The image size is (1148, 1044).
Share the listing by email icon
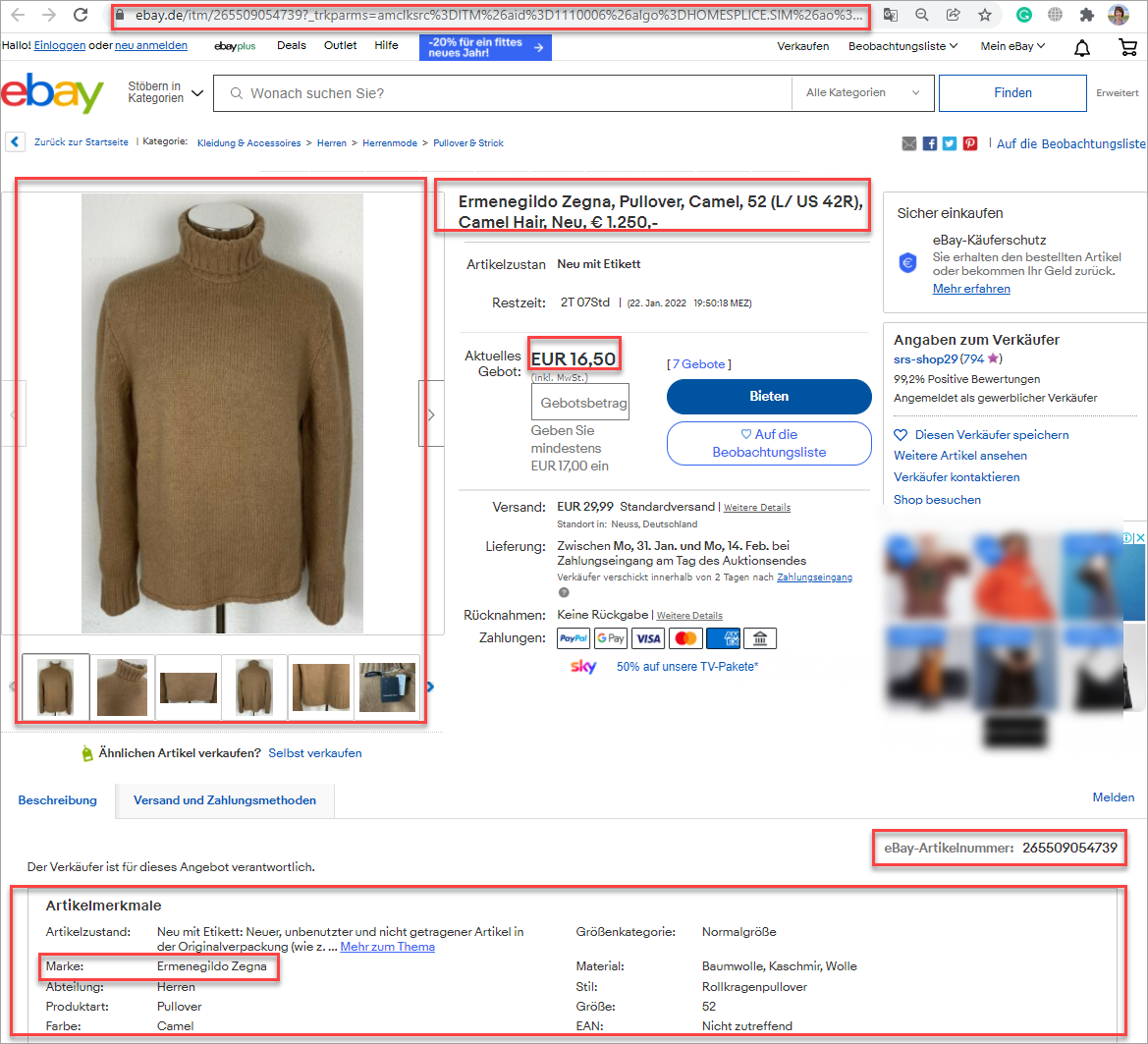(909, 143)
